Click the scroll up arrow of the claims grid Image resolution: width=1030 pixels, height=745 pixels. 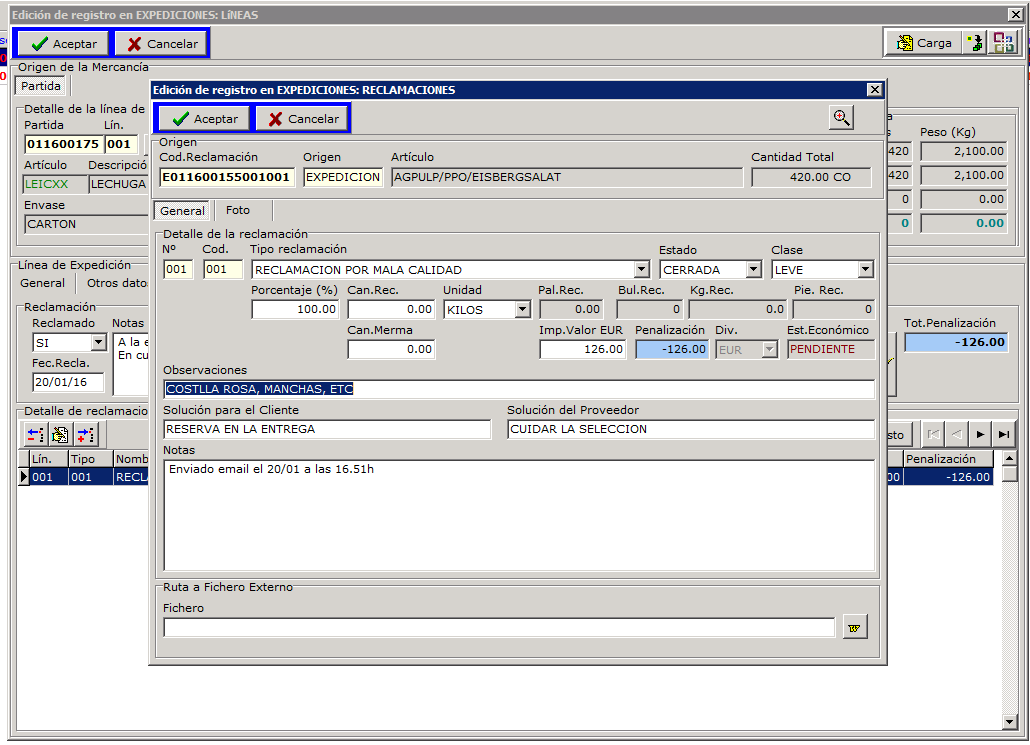1009,458
